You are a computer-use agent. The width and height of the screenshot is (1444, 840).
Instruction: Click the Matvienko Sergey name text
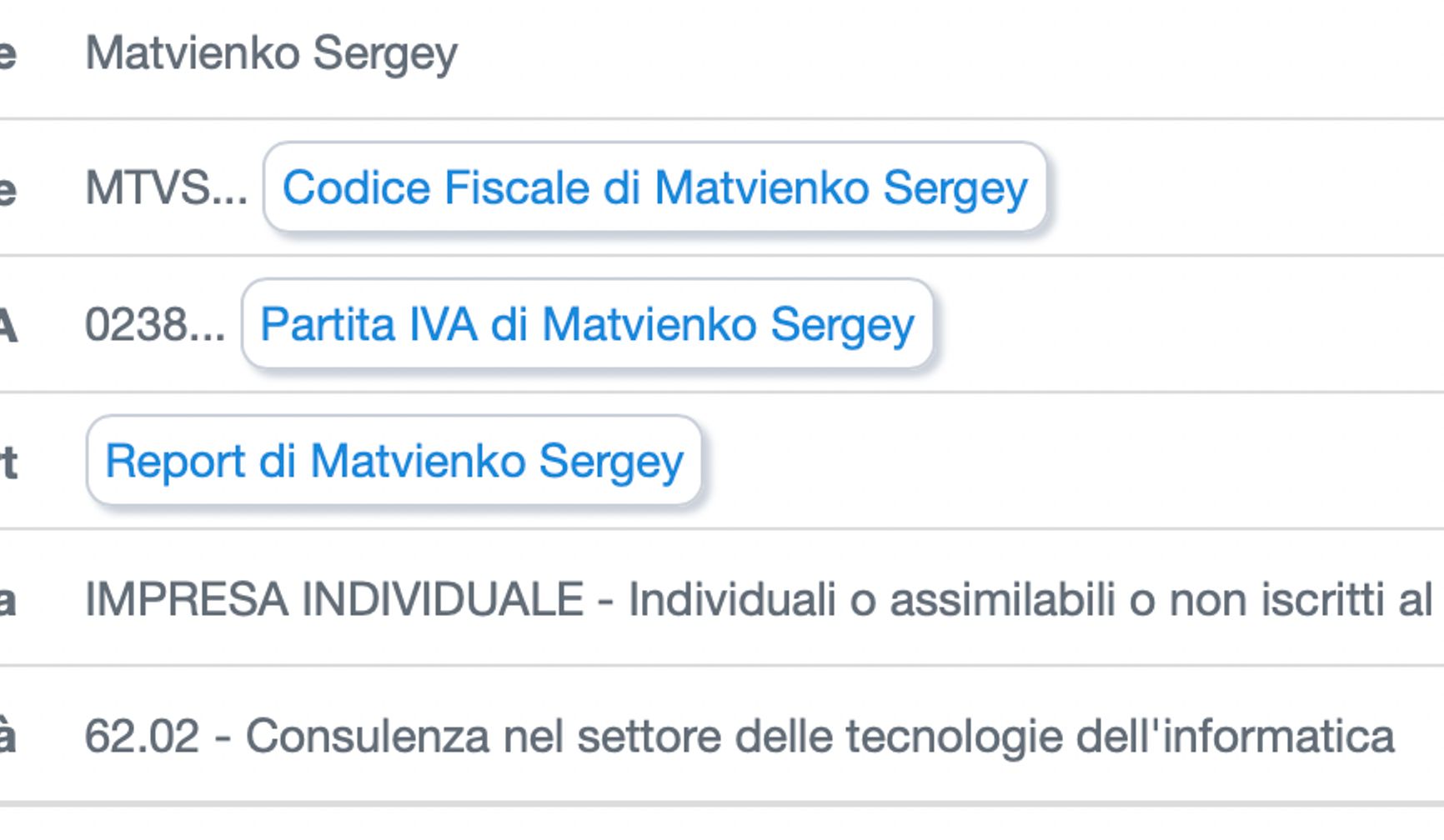[271, 53]
